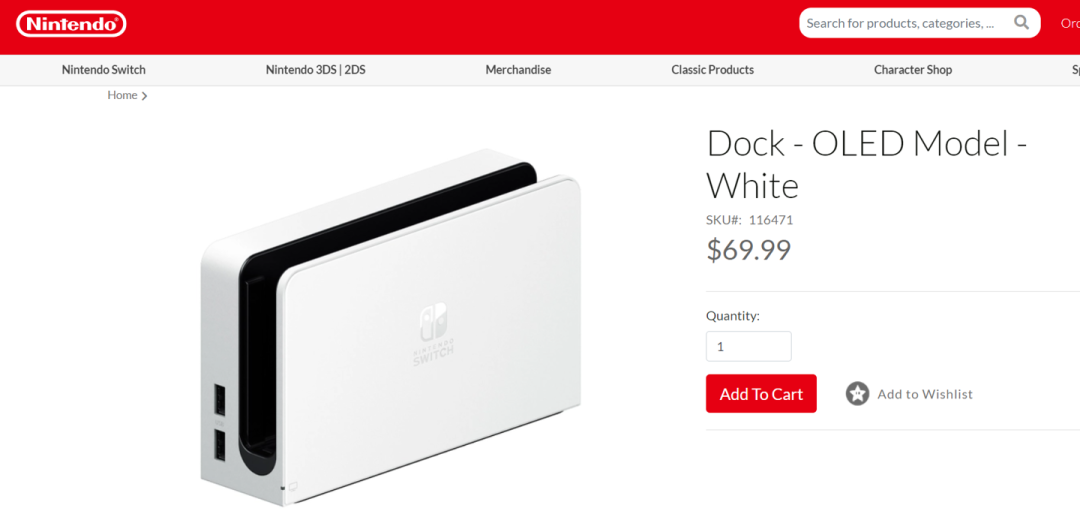Click the white dock product image
The width and height of the screenshot is (1080, 526).
coord(391,327)
